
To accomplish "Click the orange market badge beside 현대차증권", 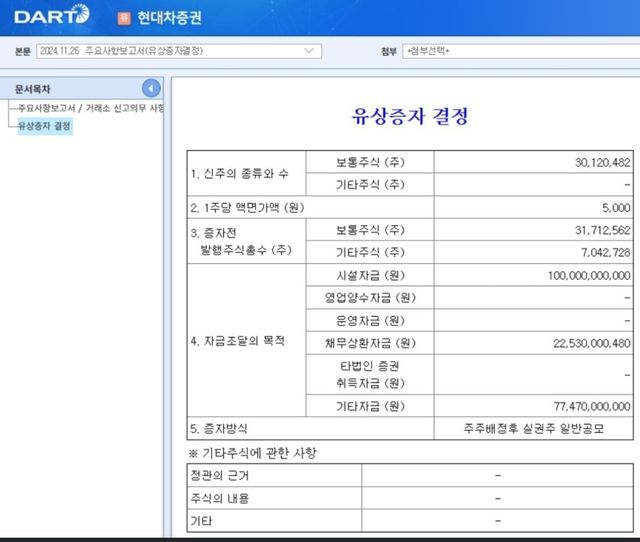I will [124, 18].
